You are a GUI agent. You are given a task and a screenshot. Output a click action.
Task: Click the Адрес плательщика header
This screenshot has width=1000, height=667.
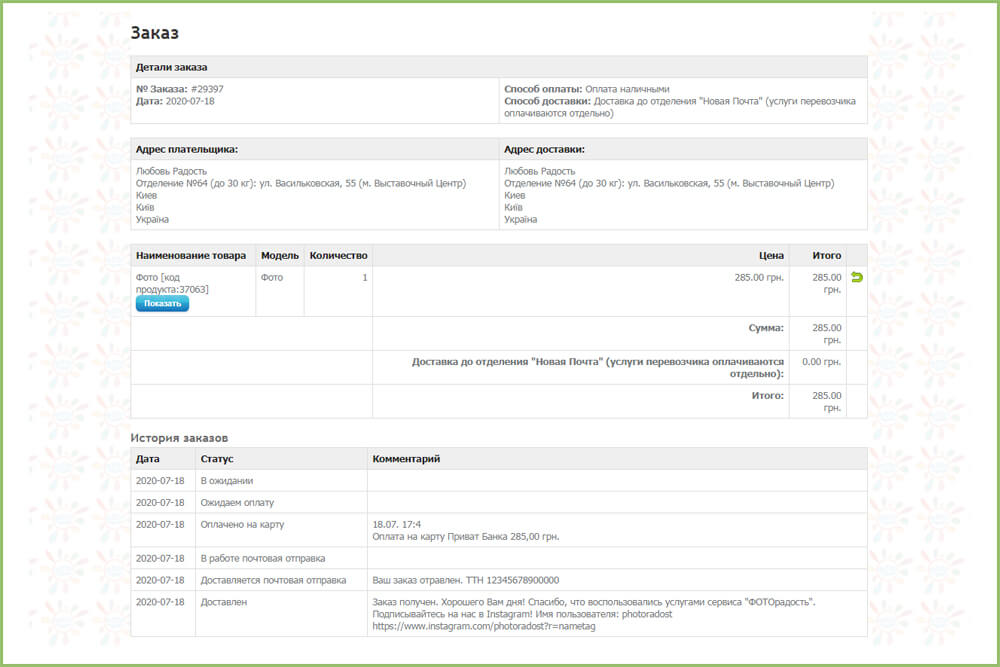pos(187,149)
